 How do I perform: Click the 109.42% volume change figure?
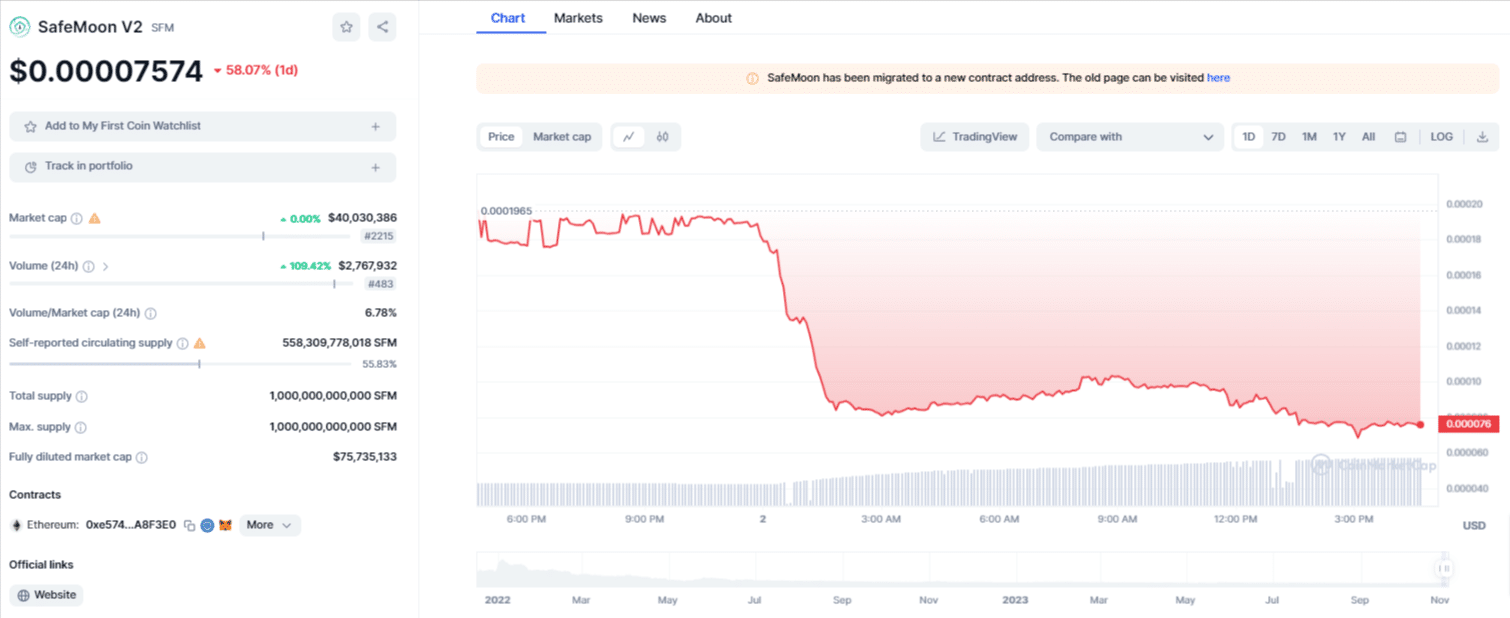[305, 266]
